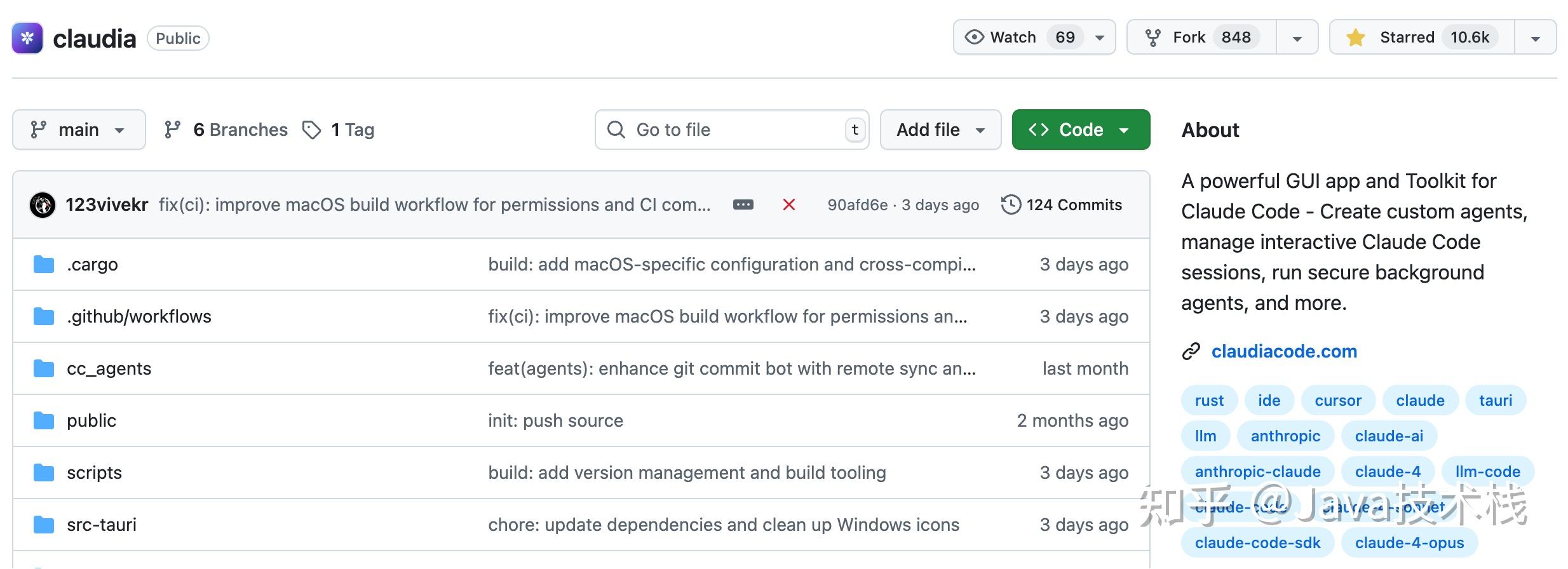This screenshot has width=1568, height=569.
Task: Expand the commit message ellipsis button
Action: pos(743,204)
